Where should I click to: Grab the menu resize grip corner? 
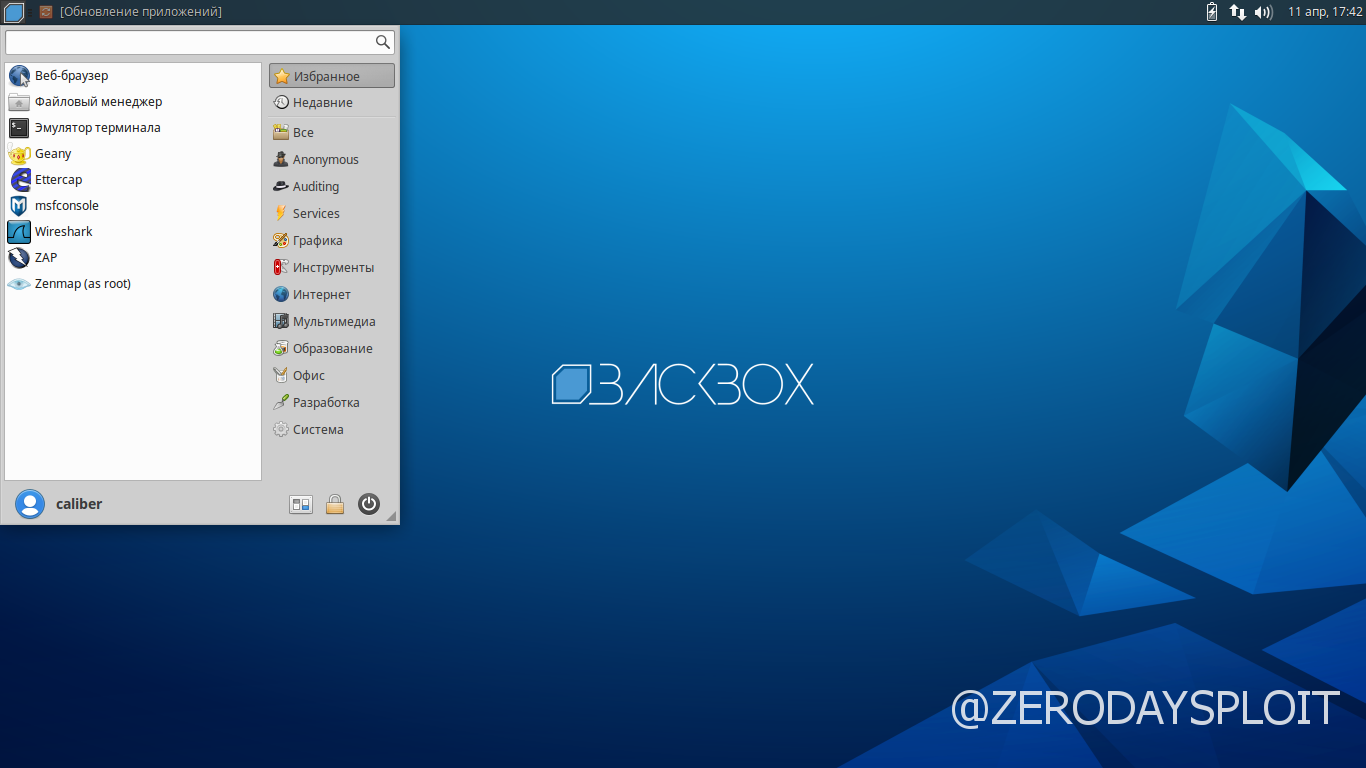pos(392,517)
